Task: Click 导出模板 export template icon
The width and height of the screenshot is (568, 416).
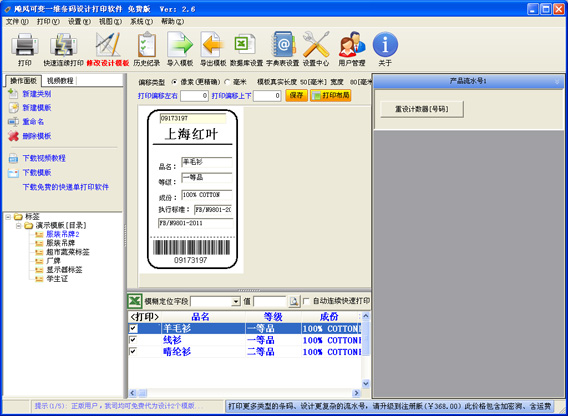Action: point(213,45)
